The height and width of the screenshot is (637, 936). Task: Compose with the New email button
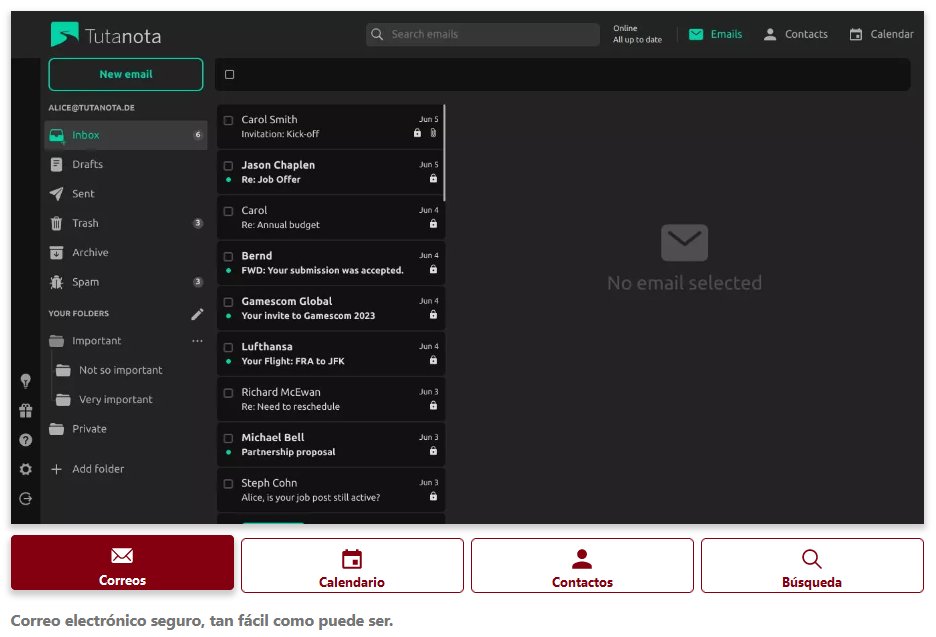point(126,75)
